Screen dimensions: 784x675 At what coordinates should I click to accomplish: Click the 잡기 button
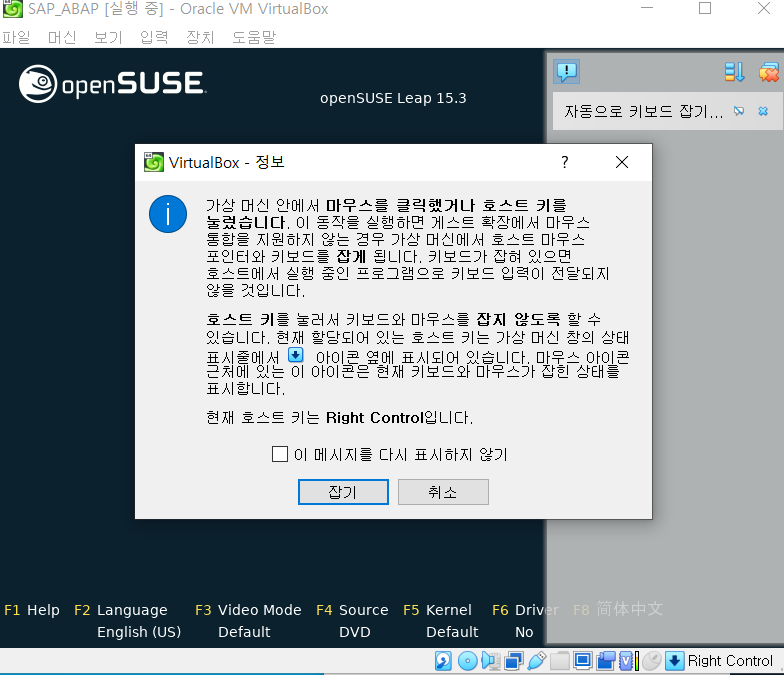343,492
